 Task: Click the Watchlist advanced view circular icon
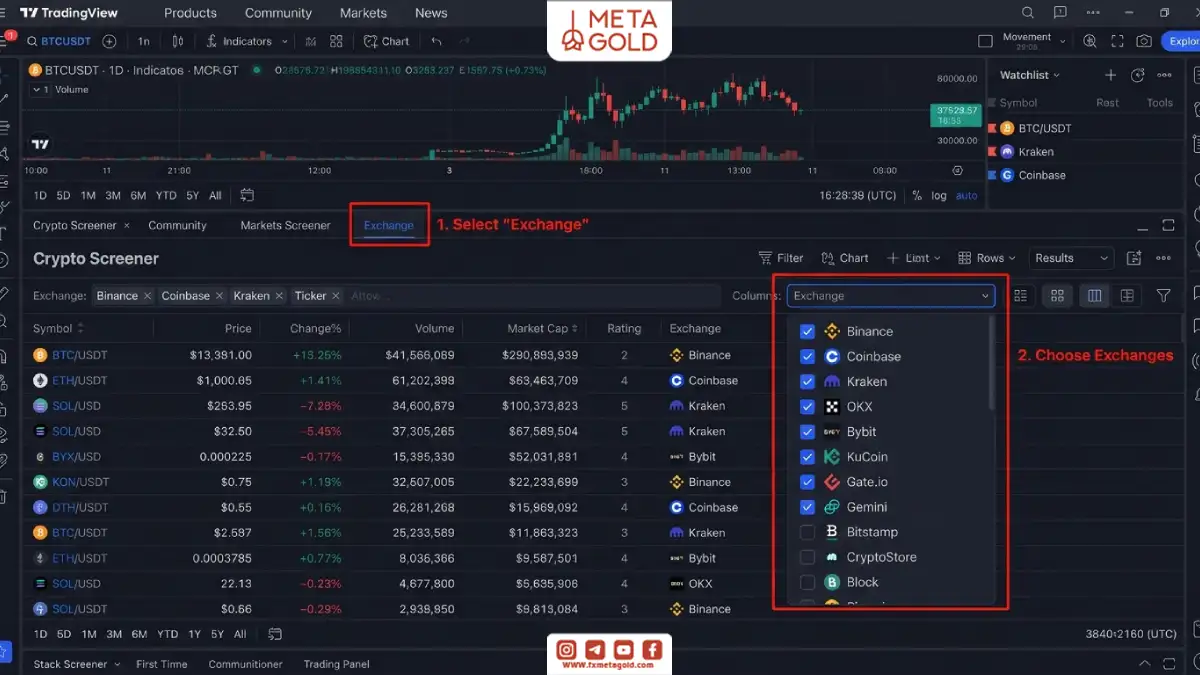1137,75
